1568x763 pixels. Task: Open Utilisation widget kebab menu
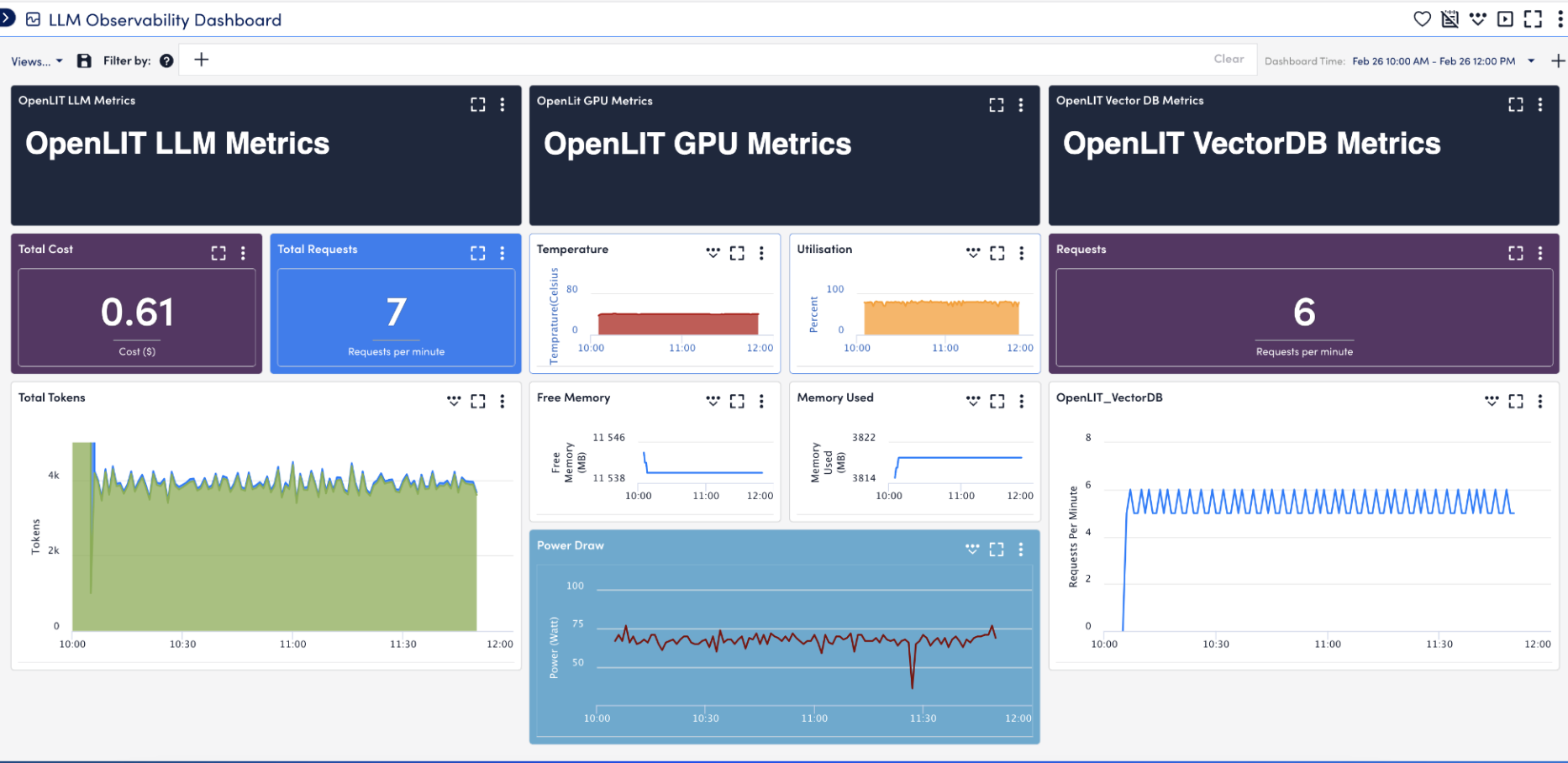click(x=1022, y=253)
